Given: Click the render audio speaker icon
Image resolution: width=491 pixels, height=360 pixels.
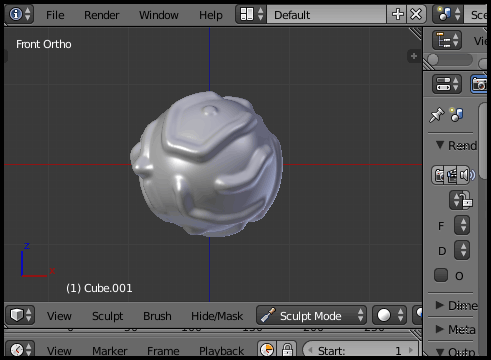Looking at the screenshot, I should coord(465,175).
